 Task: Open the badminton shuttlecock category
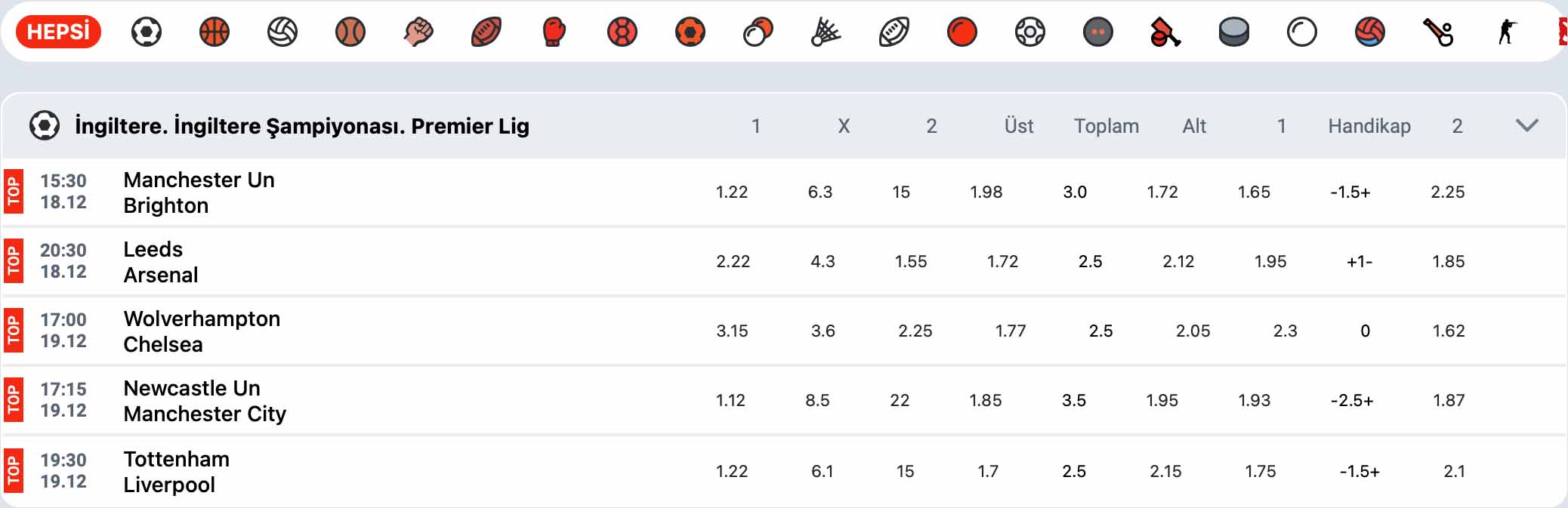point(826,32)
